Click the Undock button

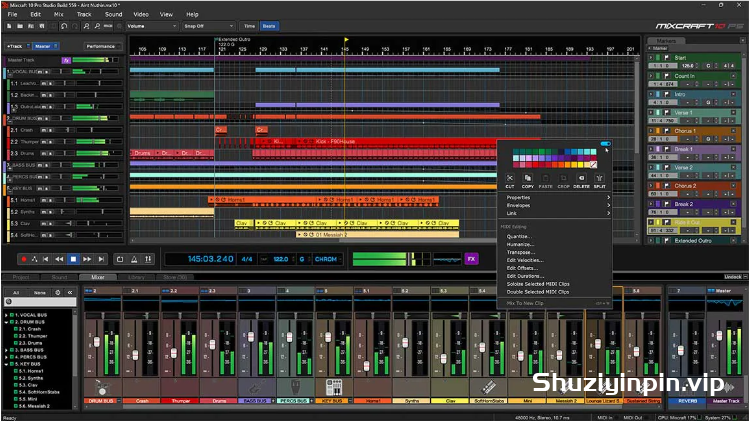point(733,277)
